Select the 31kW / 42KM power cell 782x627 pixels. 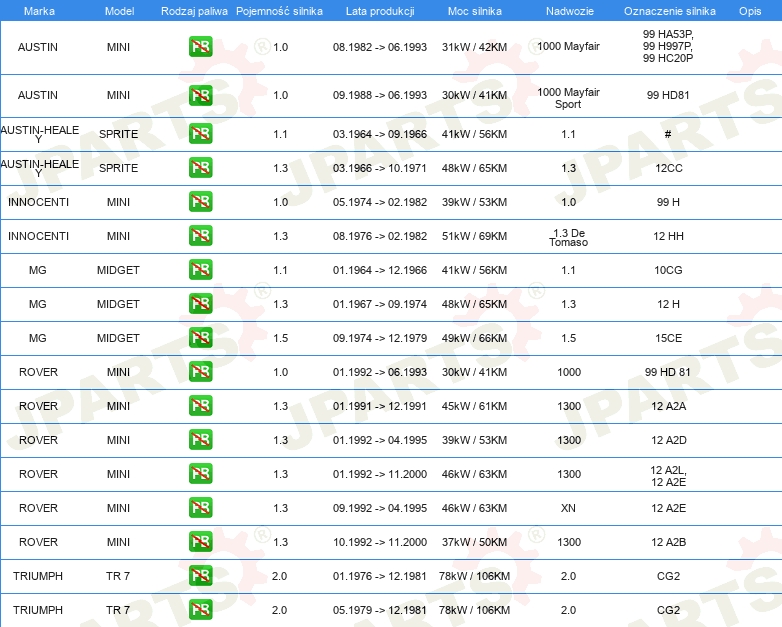(x=474, y=47)
